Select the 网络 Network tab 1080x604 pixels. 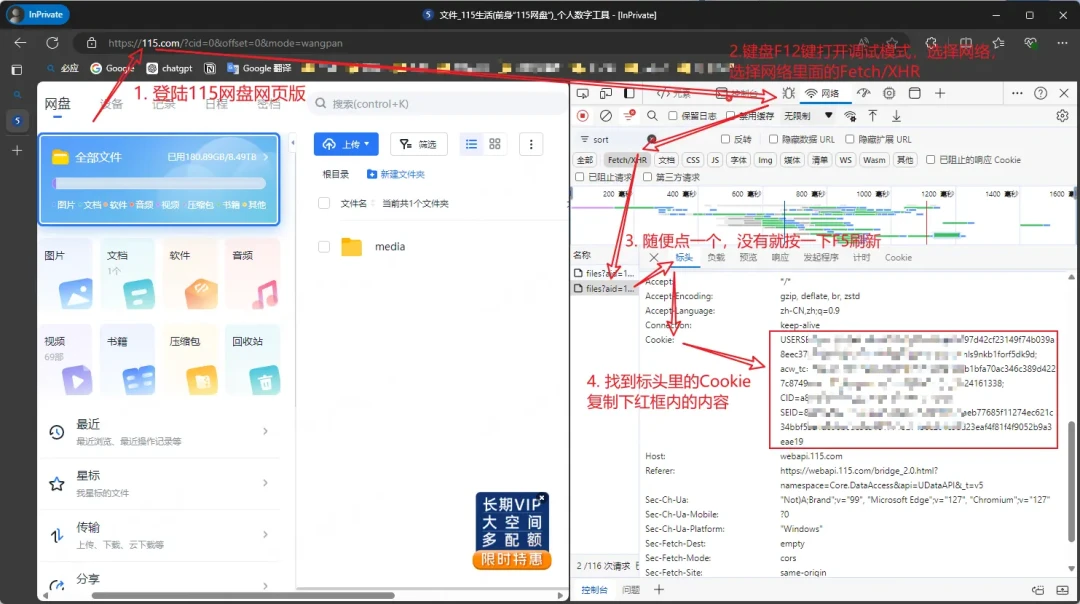click(822, 93)
